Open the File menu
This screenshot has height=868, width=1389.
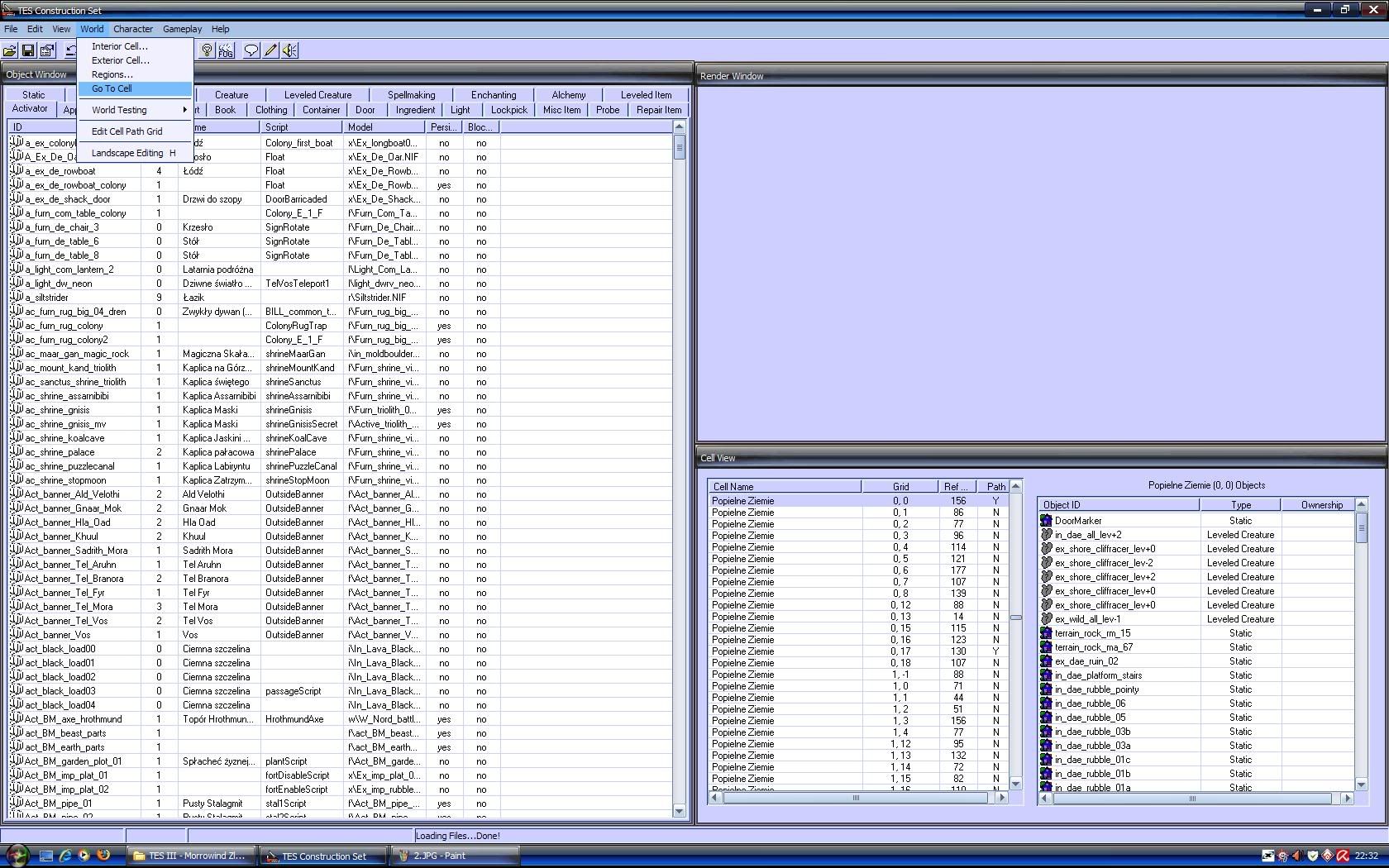(11, 29)
